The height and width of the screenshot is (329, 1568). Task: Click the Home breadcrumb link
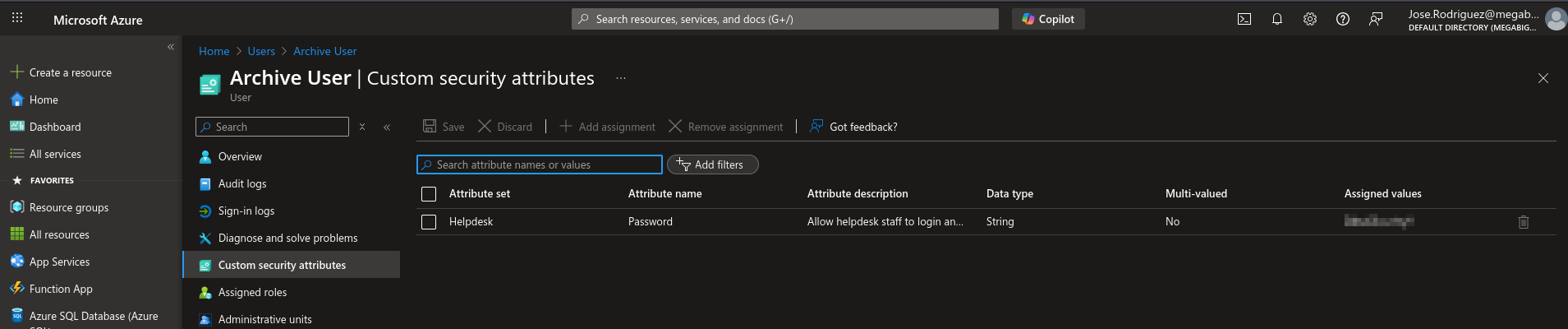pyautogui.click(x=214, y=51)
